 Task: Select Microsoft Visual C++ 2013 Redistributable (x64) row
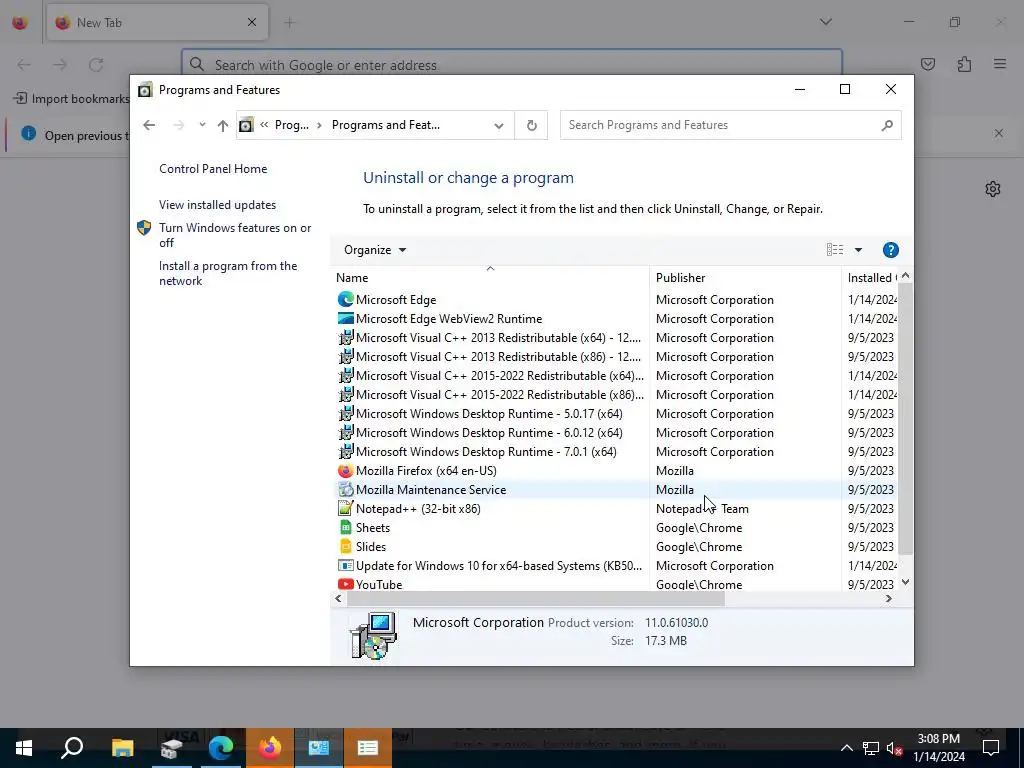[616, 338]
